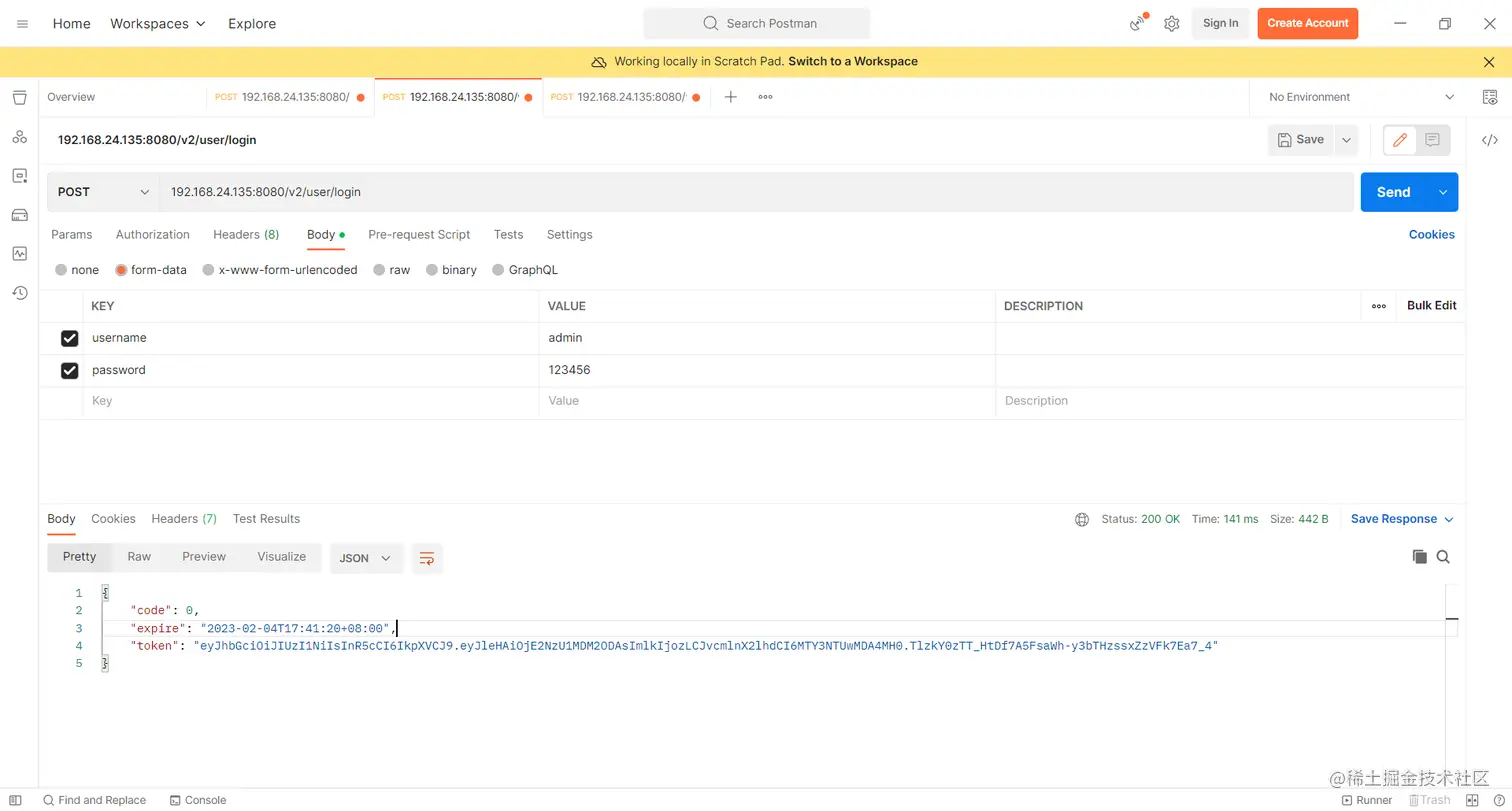
Task: Open the hamburger menu icon
Action: [22, 23]
